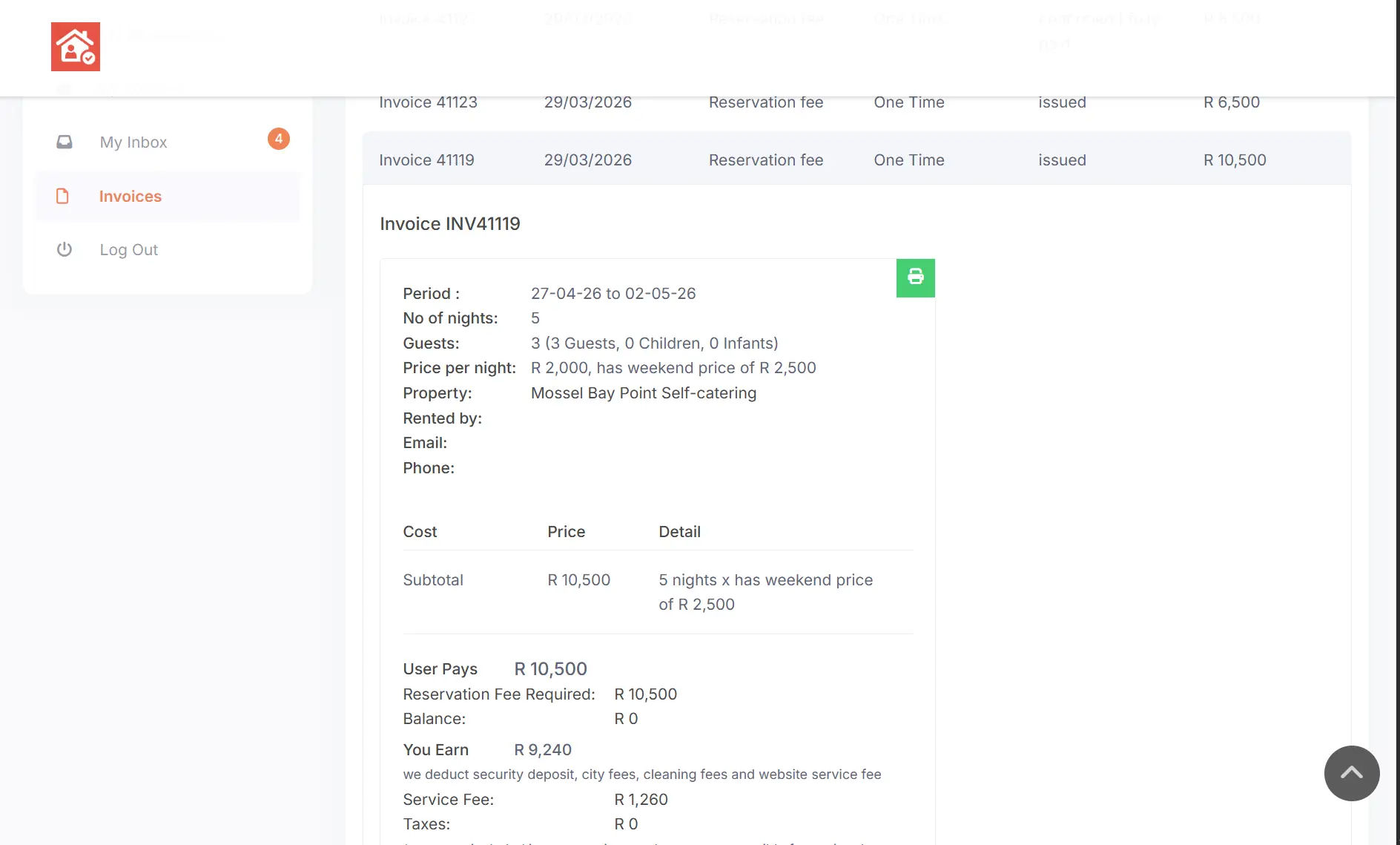The image size is (1400, 845).
Task: Collapse the Invoice 41119 row
Action: tap(426, 160)
